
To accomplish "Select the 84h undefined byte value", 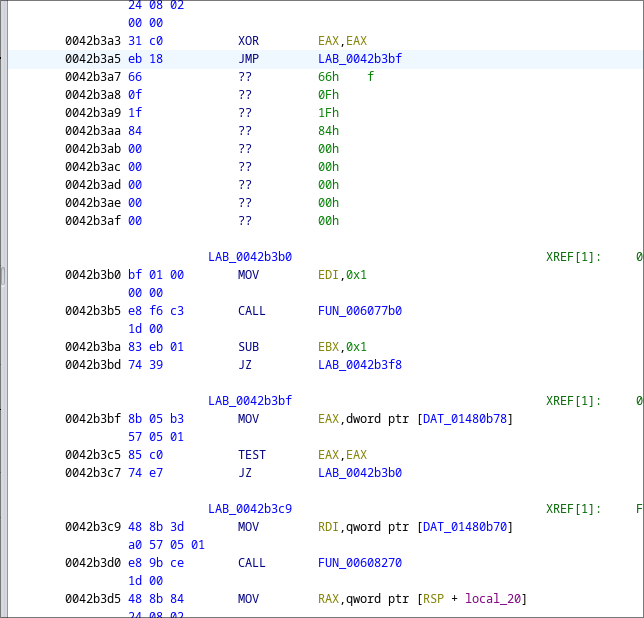I will click(328, 131).
